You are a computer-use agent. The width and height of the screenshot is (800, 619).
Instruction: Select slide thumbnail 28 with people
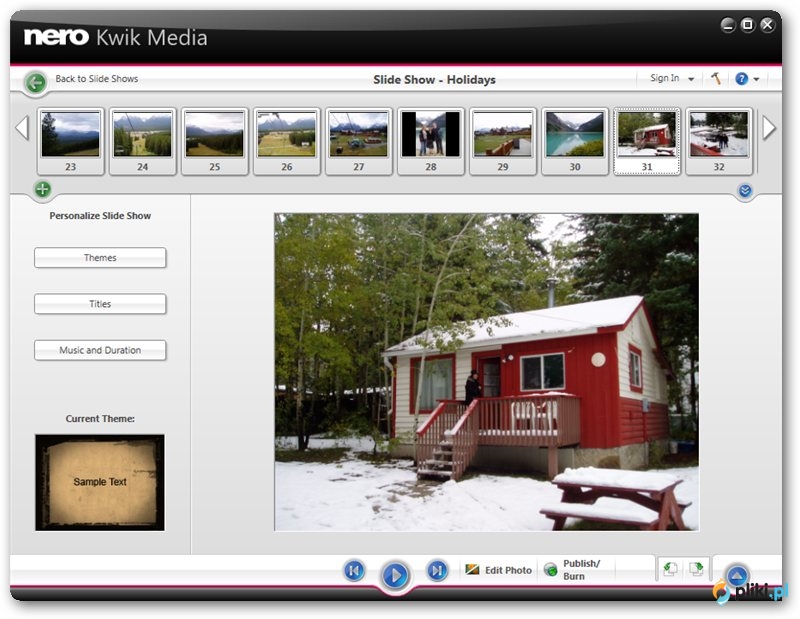[431, 141]
